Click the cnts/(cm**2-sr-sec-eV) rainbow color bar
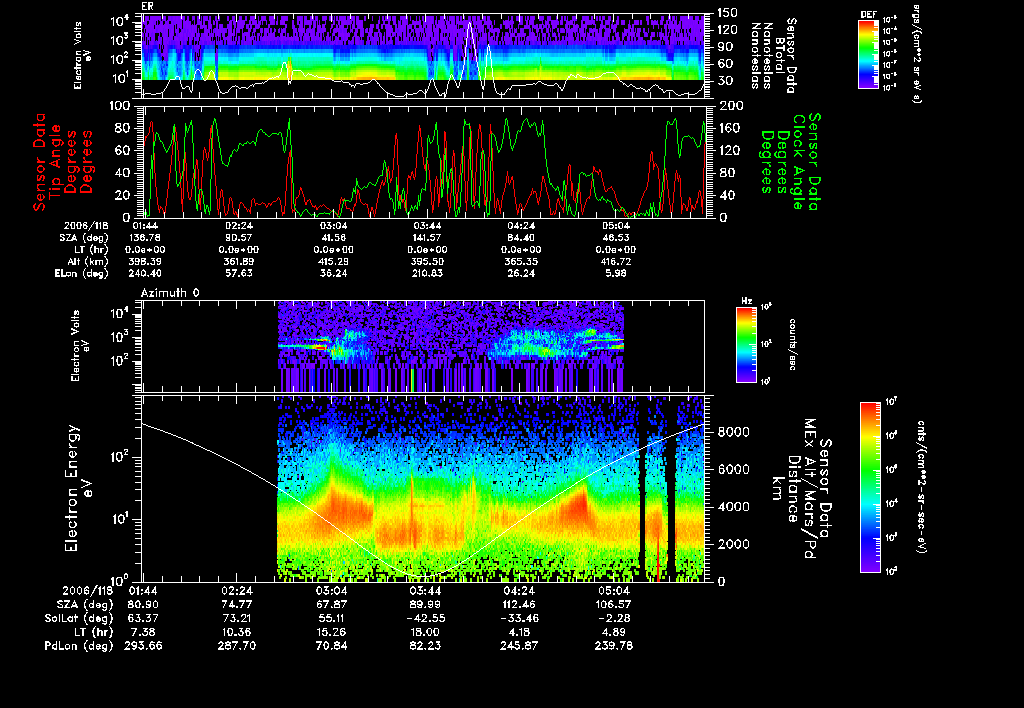This screenshot has width=1024, height=708. (x=870, y=487)
